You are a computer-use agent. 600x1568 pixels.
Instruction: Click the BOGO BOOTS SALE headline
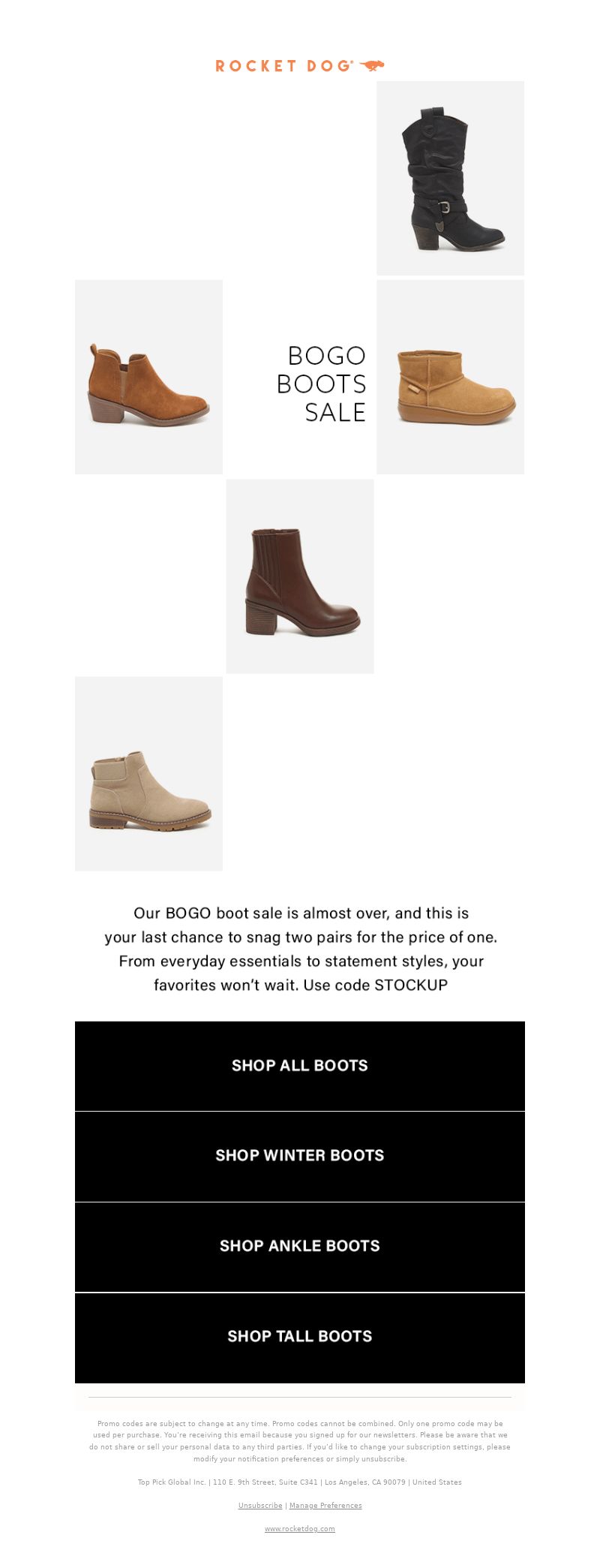(x=321, y=384)
